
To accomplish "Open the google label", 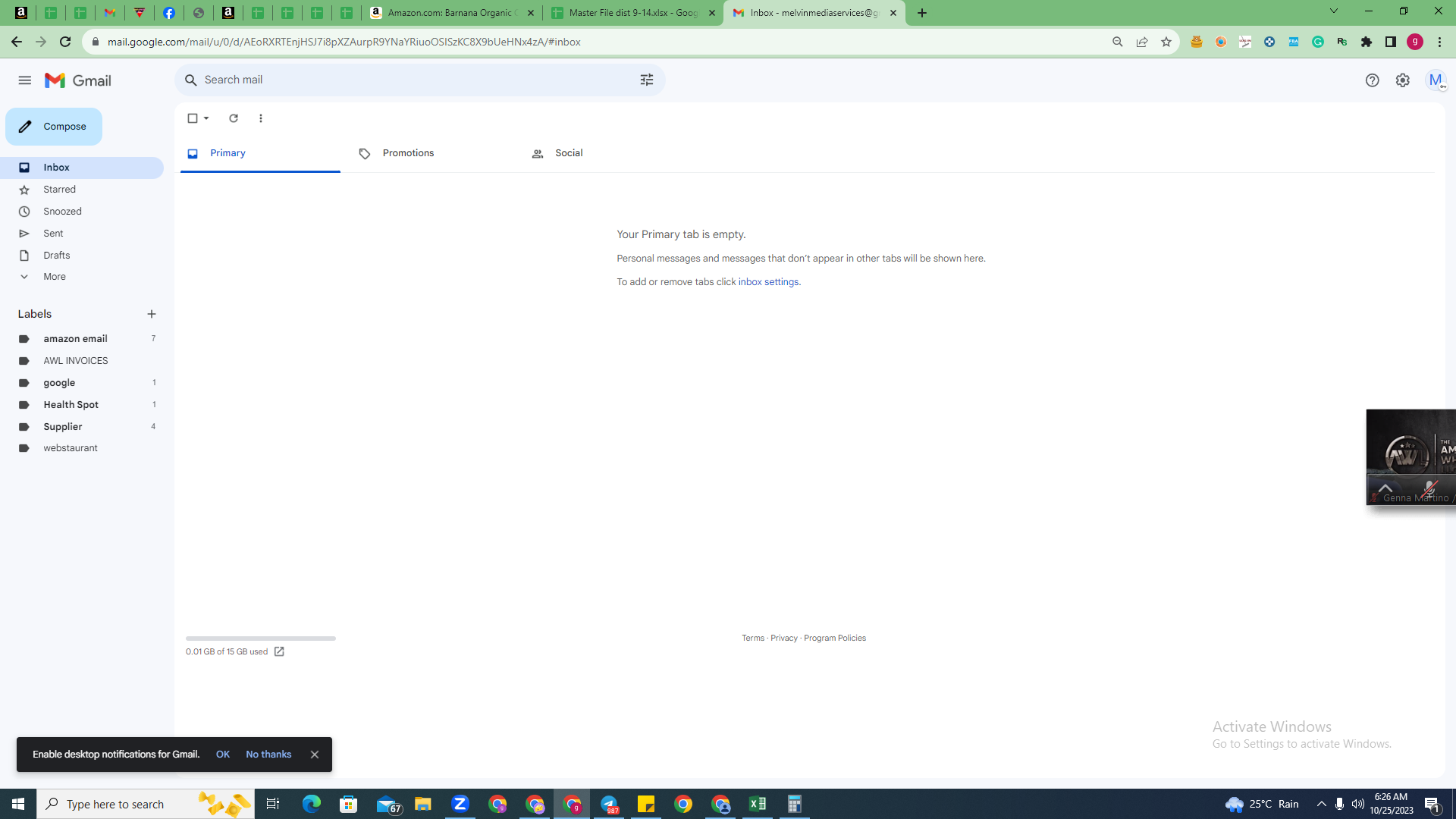I will coord(82,383).
